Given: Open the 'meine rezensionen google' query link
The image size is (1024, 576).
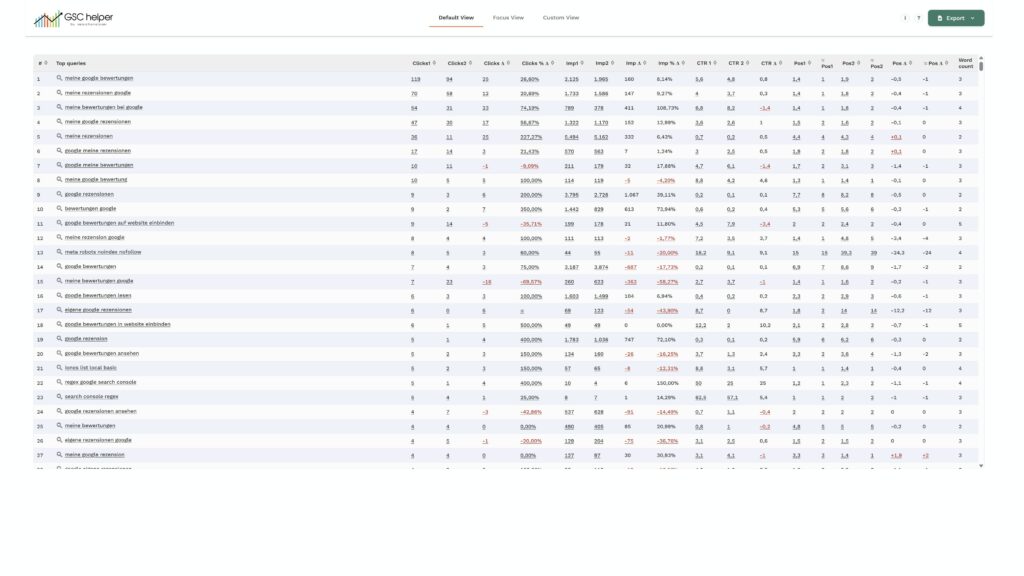Looking at the screenshot, I should 97,93.
